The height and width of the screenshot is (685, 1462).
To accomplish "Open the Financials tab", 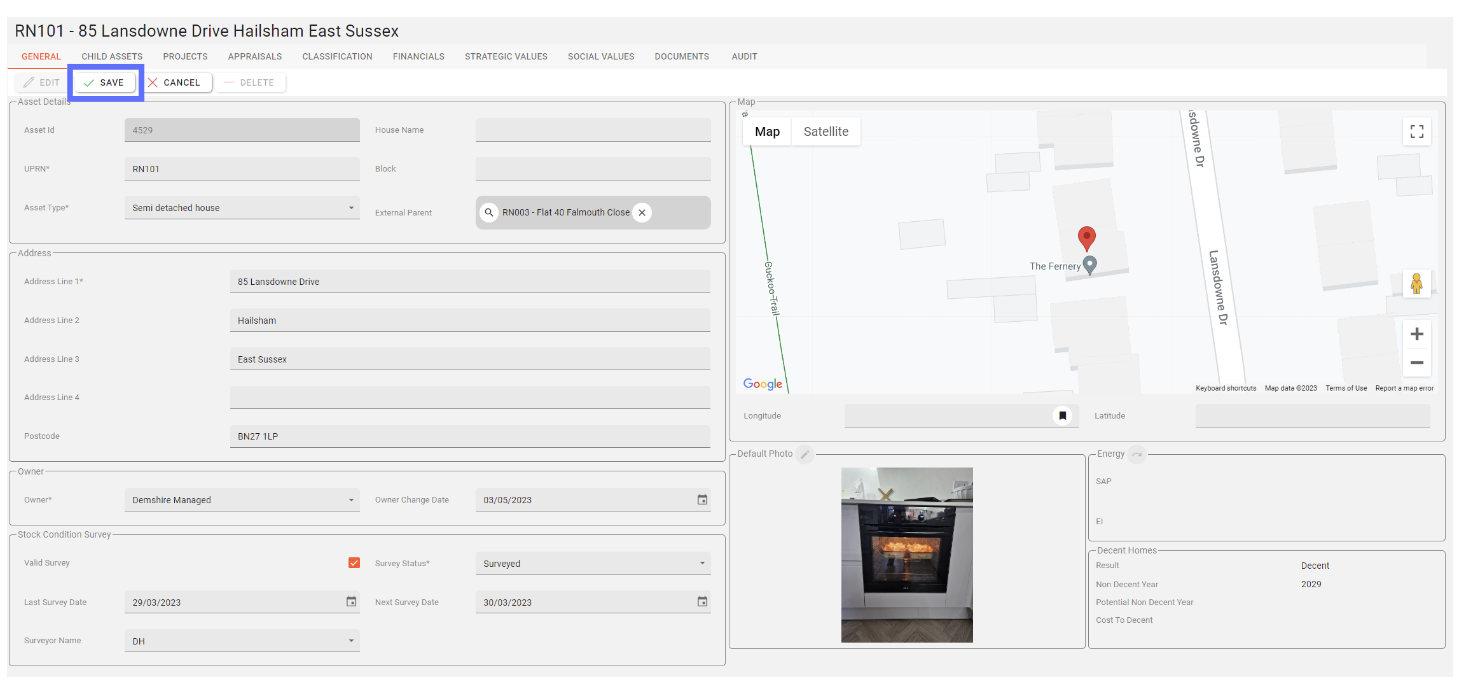I will coord(419,57).
